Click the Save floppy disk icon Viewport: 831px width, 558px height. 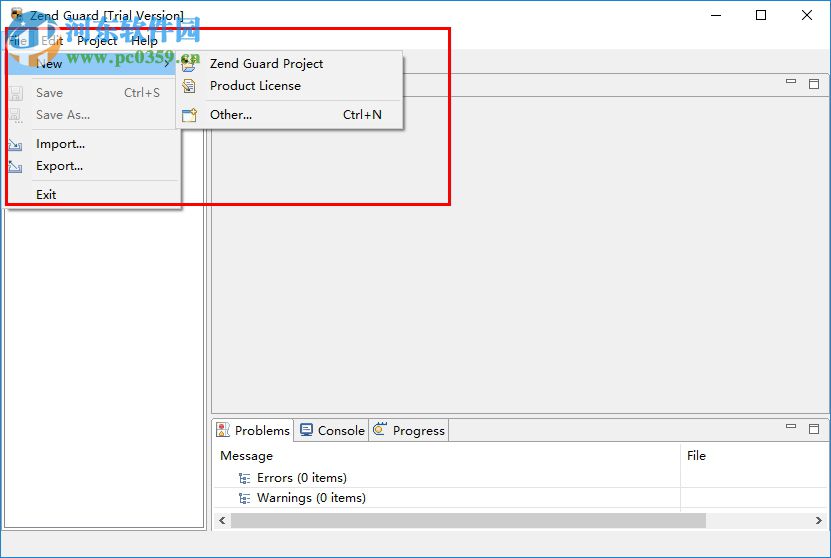(x=16, y=93)
